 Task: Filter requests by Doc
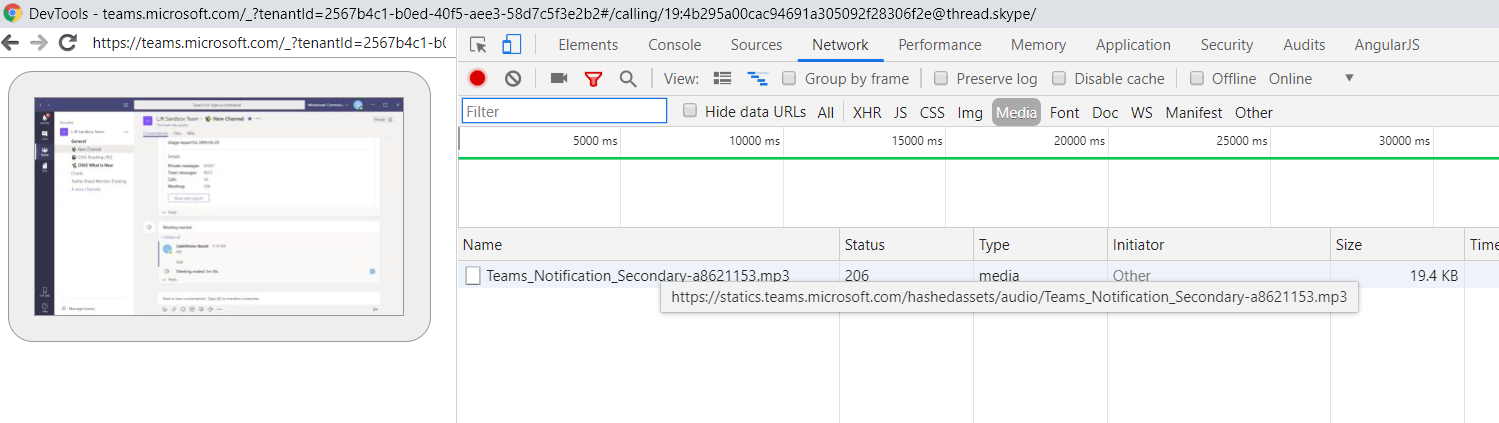[x=1105, y=112]
